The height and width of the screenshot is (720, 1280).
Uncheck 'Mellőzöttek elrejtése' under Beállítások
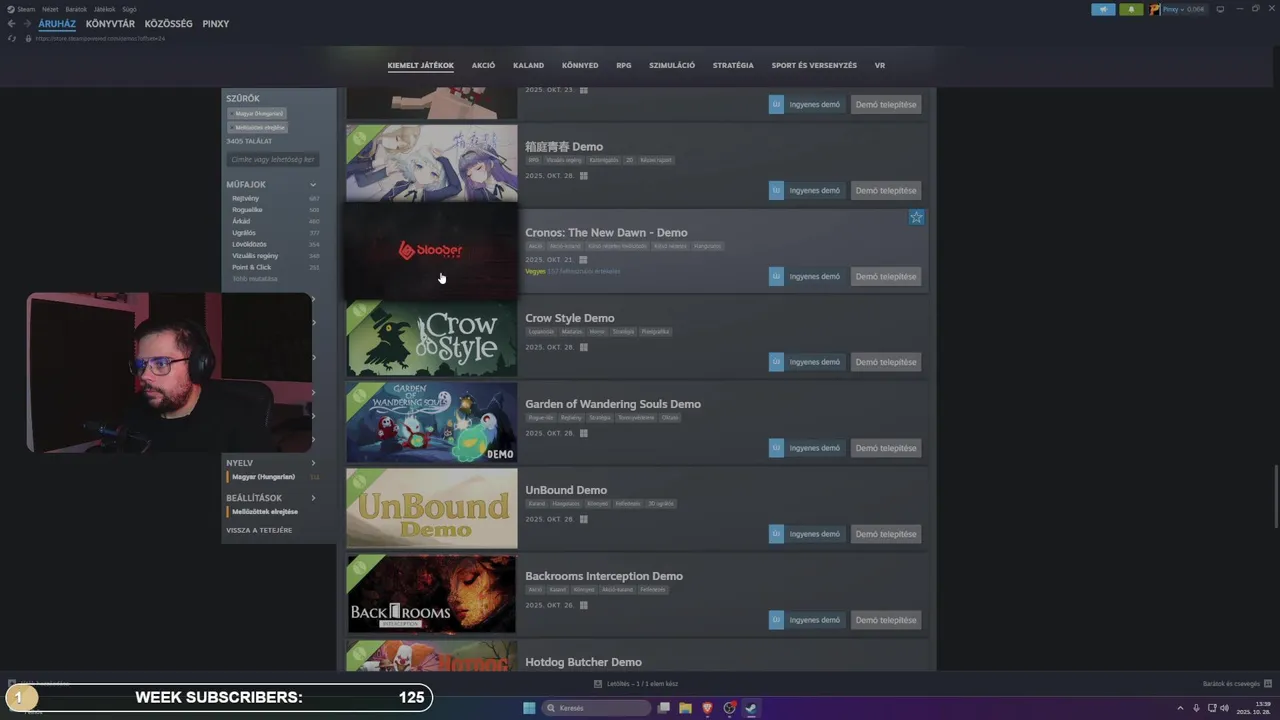coord(265,511)
